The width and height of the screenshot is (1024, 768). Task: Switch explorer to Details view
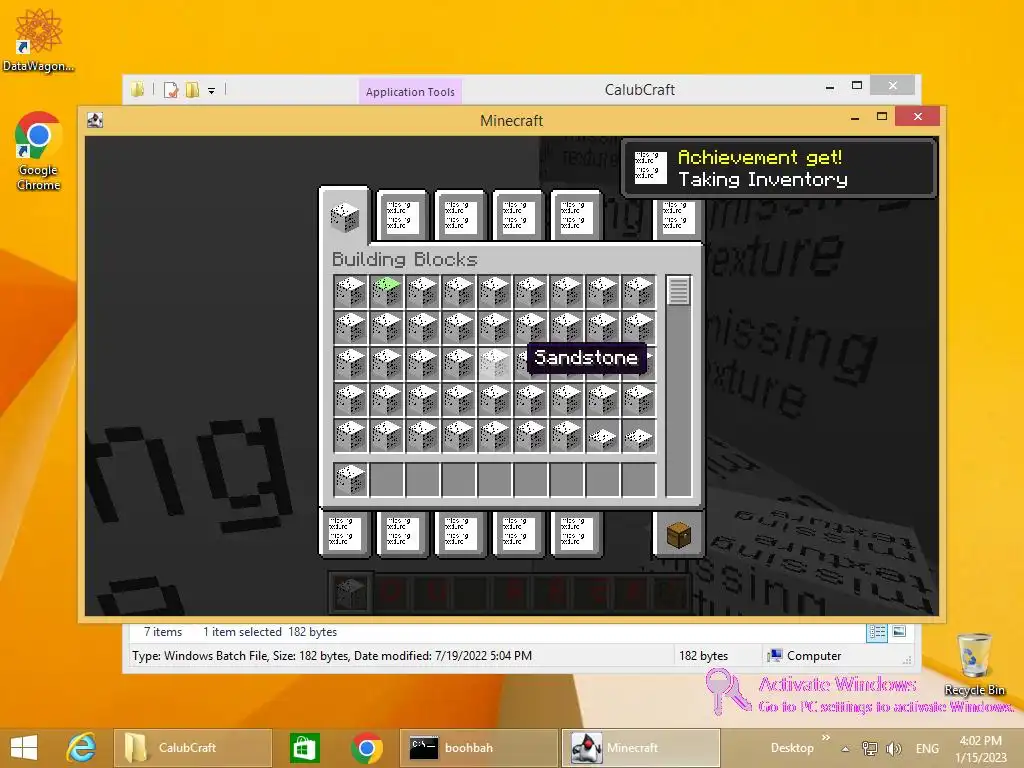point(877,632)
